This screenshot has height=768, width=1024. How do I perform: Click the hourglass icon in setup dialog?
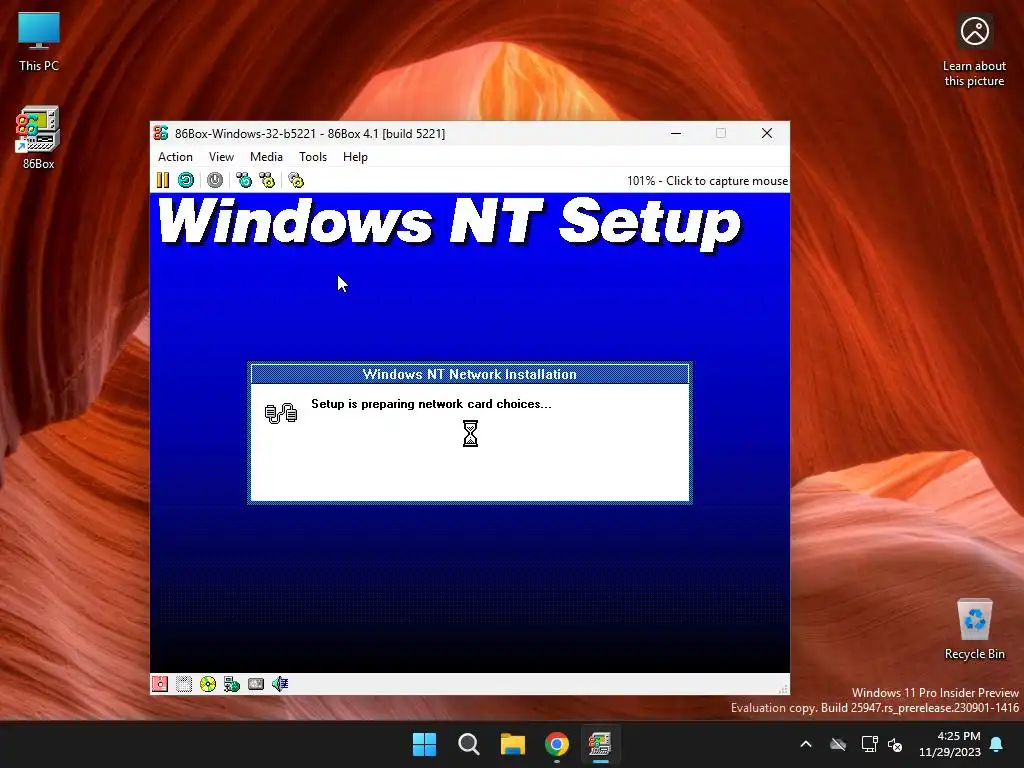(470, 434)
